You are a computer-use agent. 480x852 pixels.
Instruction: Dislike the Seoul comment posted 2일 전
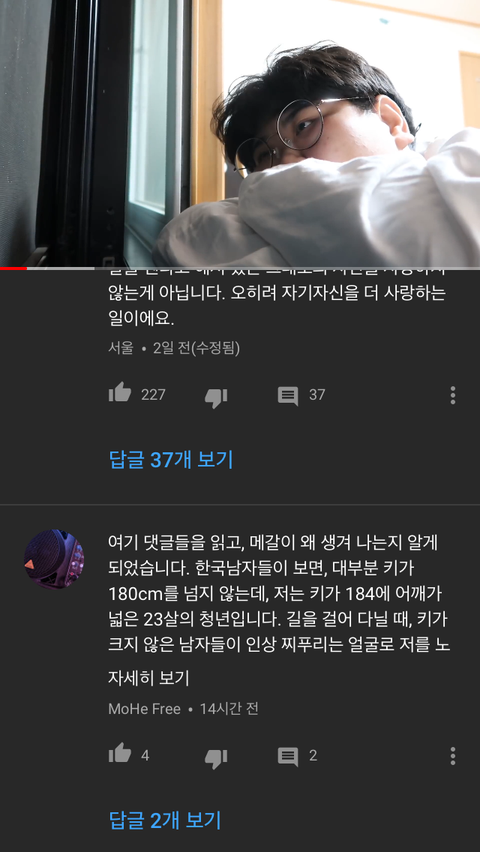tap(216, 397)
